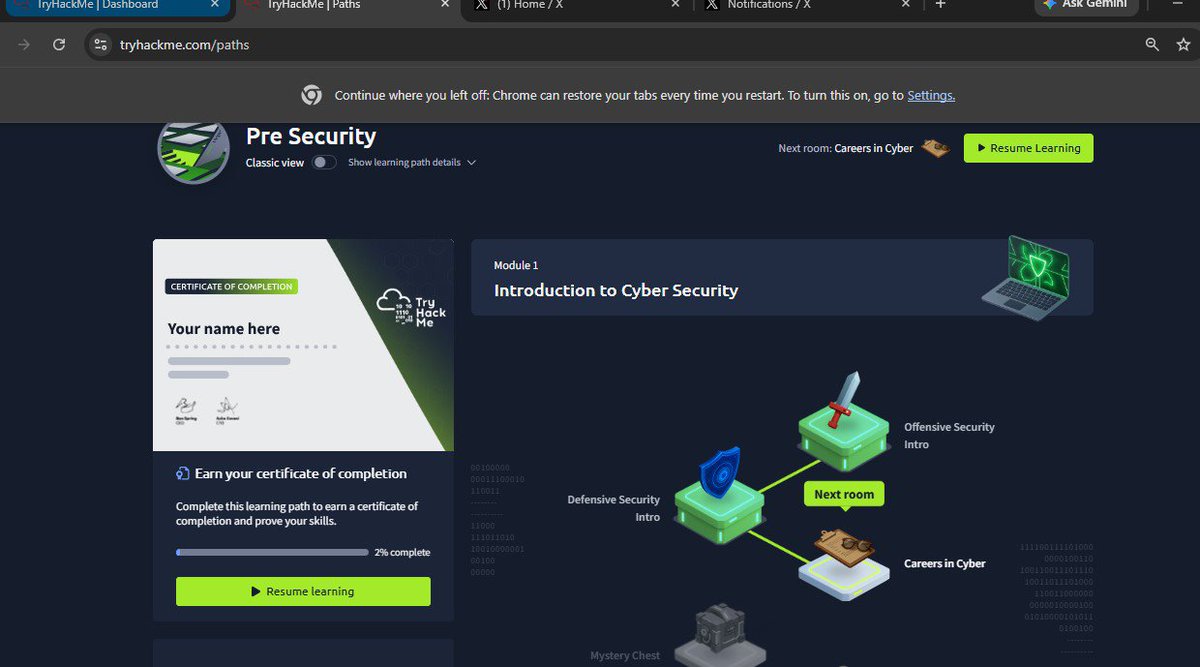1200x667 pixels.
Task: Click the Careers in Cyber label beside its tile
Action: point(944,563)
